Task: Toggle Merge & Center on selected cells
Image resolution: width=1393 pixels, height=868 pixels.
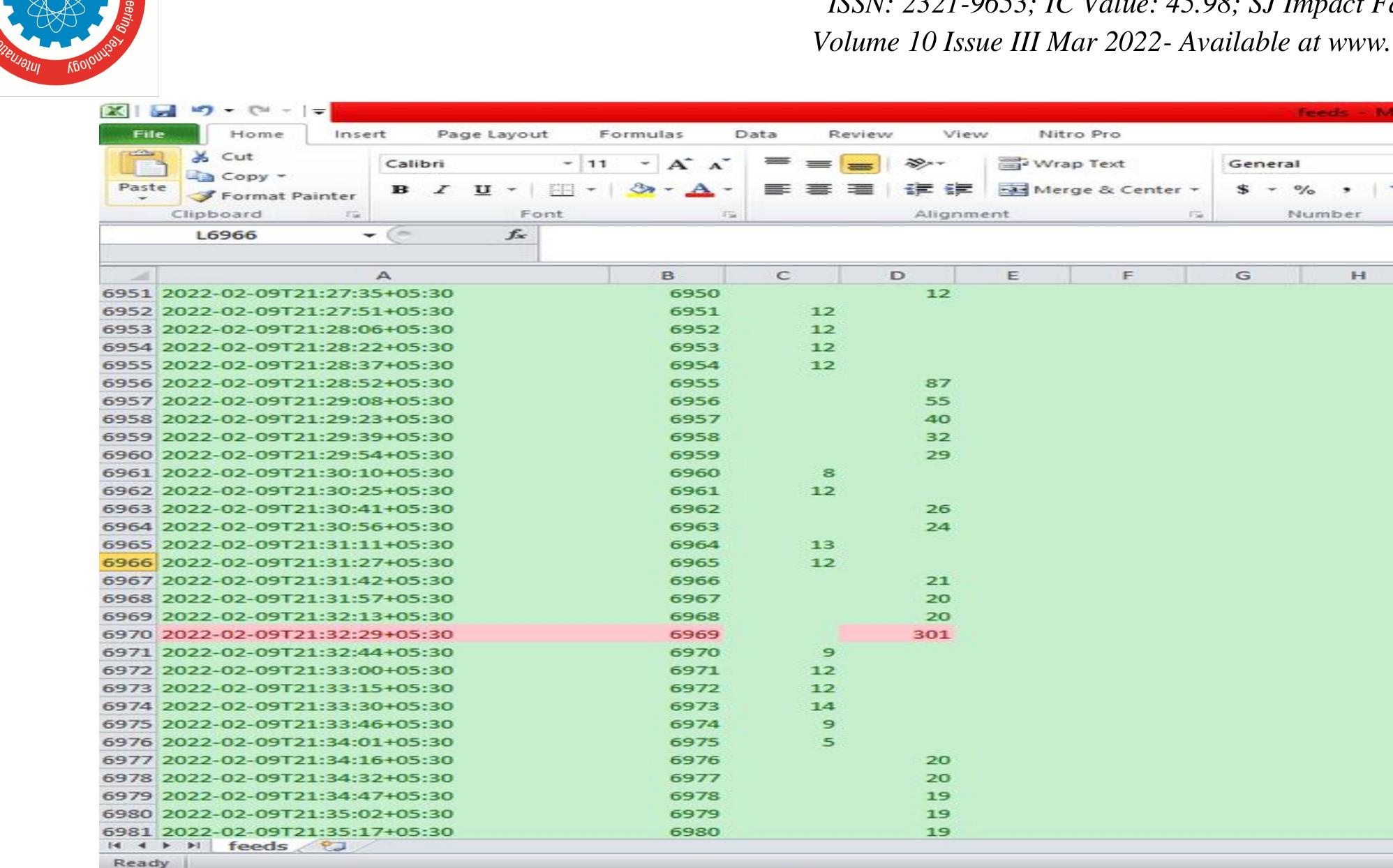Action: point(1087,190)
